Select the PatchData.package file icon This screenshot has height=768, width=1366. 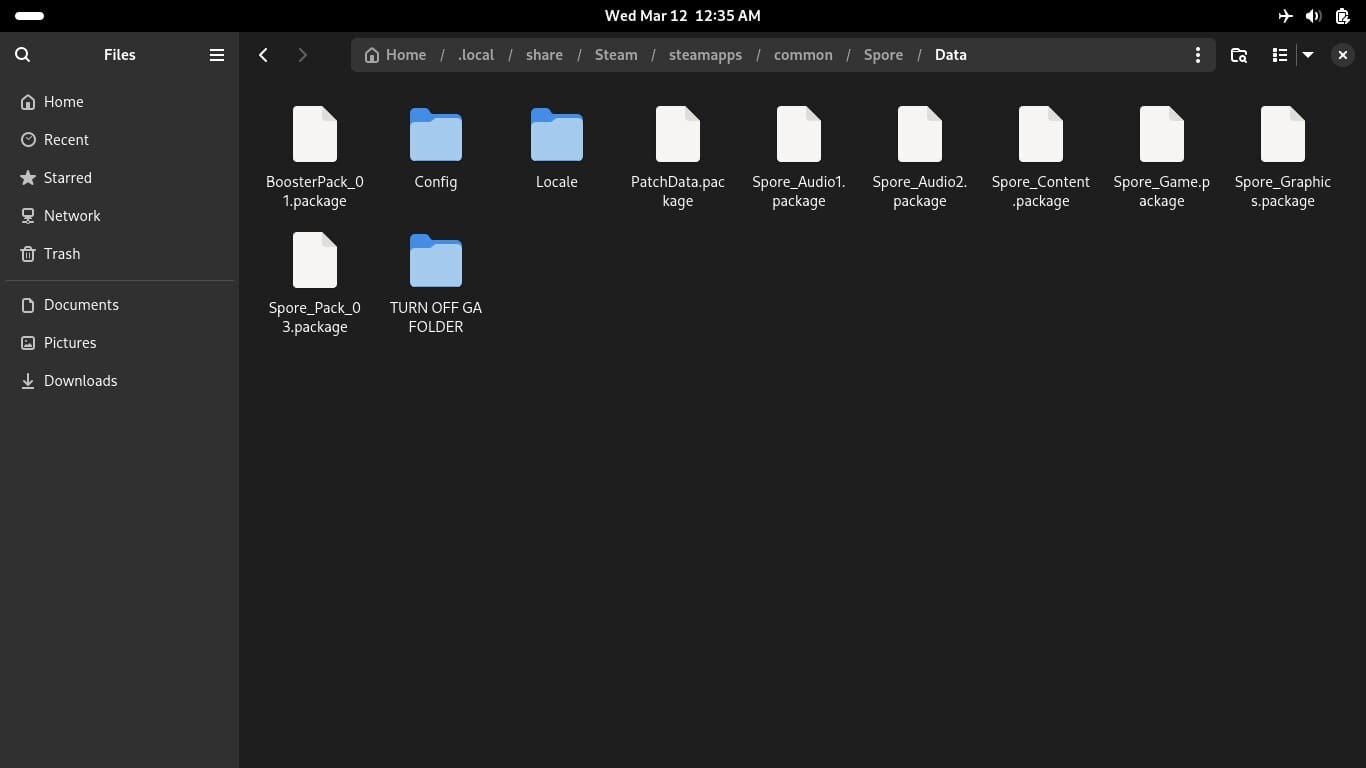click(x=678, y=134)
